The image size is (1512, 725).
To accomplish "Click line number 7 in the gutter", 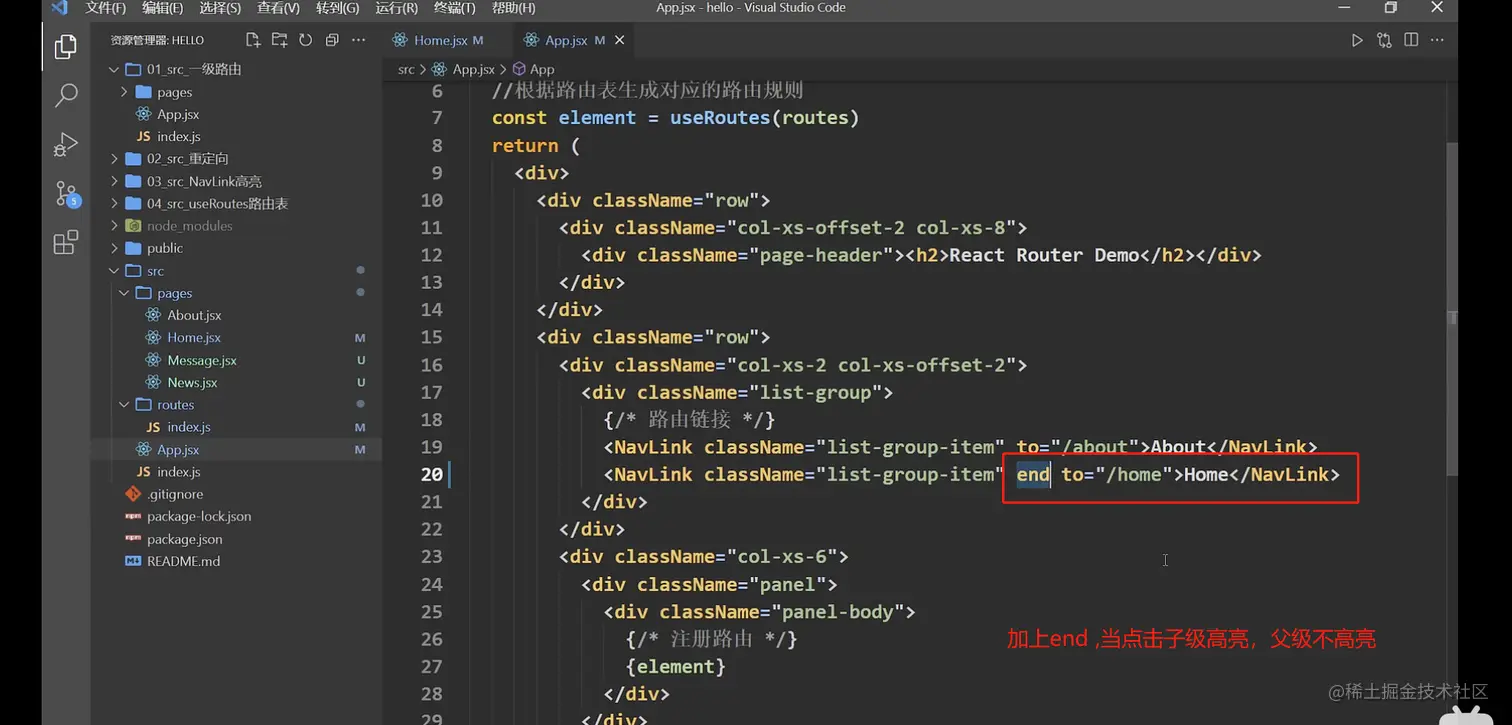I will click(437, 118).
